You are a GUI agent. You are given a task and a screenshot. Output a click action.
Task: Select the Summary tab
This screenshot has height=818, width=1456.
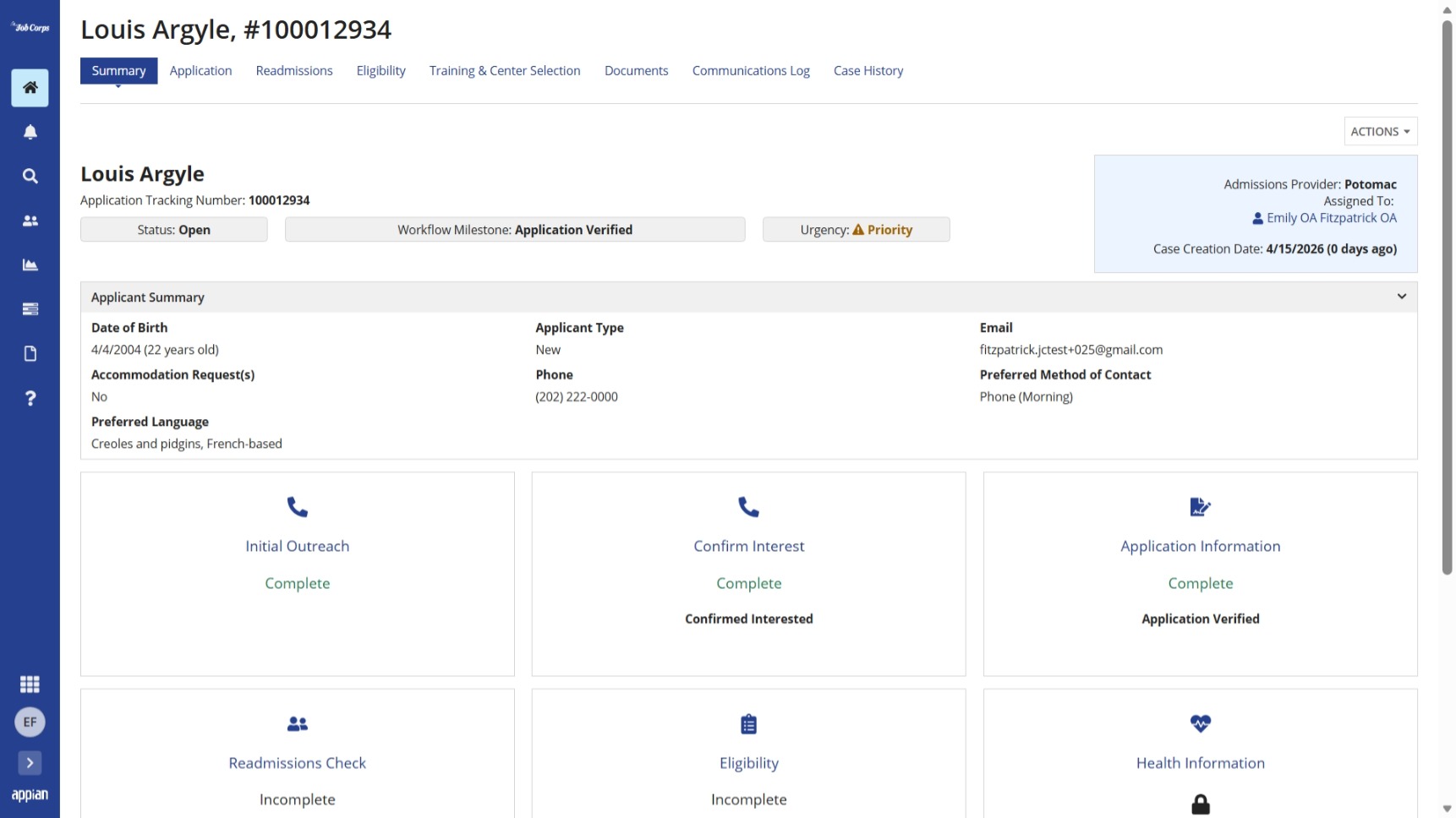tap(118, 71)
